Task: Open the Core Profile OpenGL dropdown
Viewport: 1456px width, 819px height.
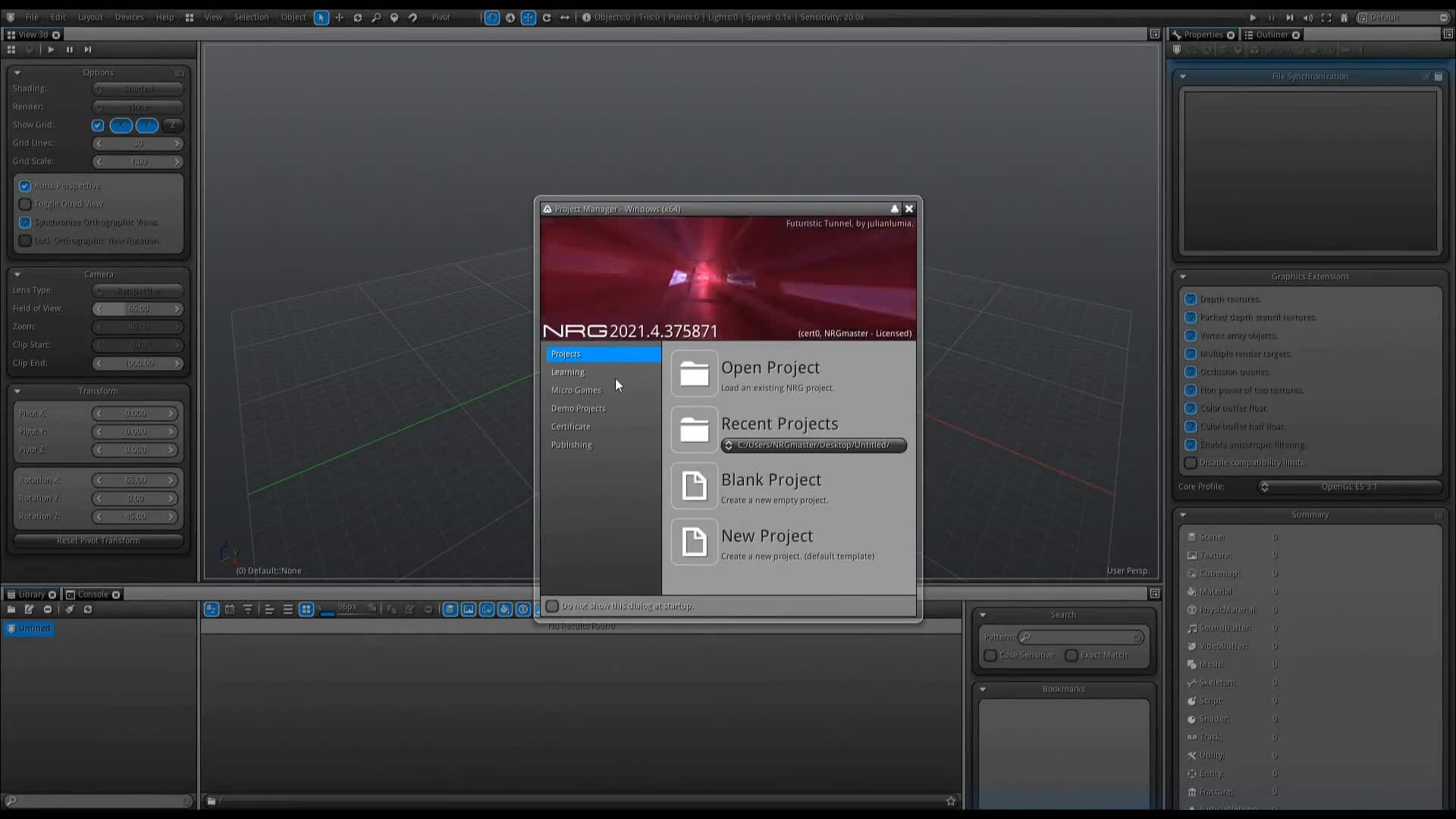Action: click(x=1349, y=487)
